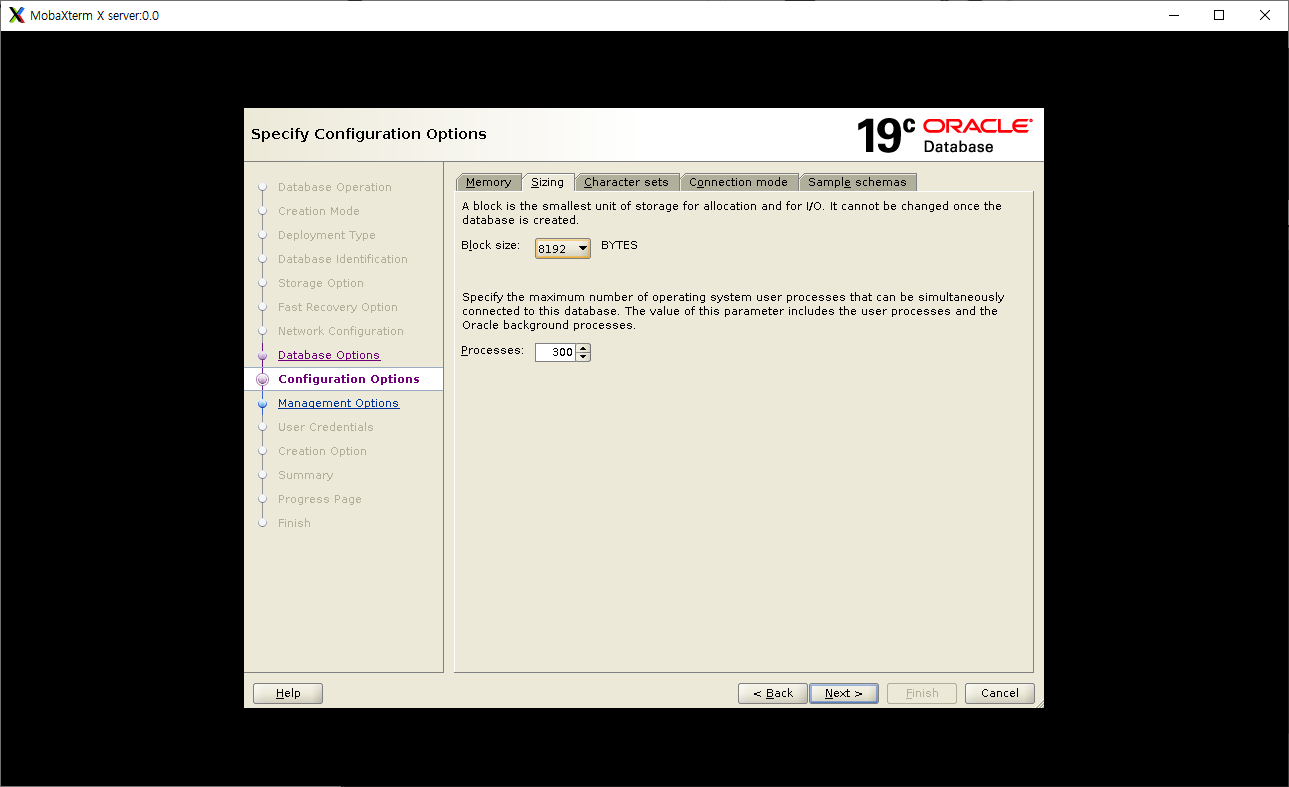Viewport: 1289px width, 787px height.
Task: Click the BYTES unit label
Action: (x=619, y=245)
